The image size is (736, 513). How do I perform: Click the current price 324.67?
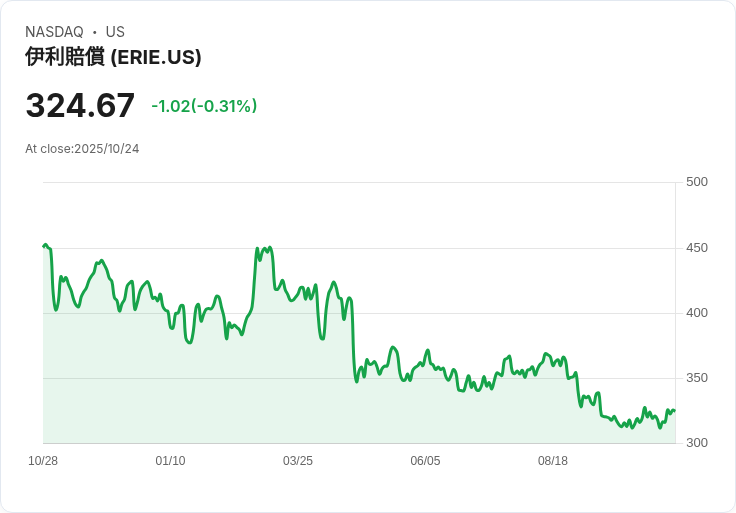point(80,105)
